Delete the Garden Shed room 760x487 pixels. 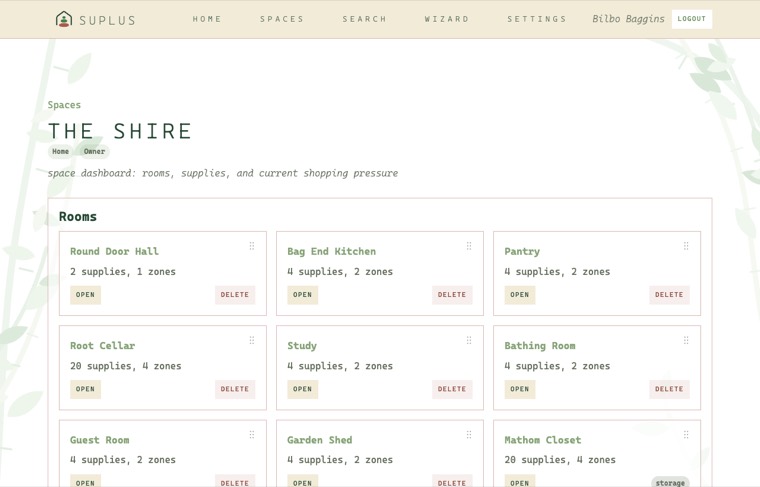[x=452, y=481]
